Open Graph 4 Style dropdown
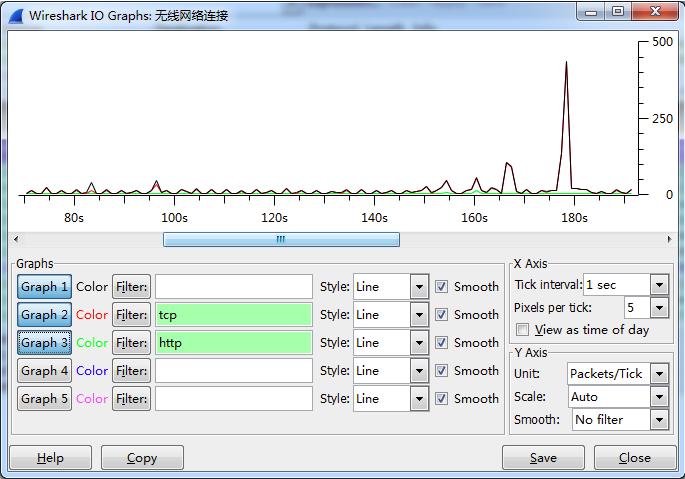 [x=419, y=371]
